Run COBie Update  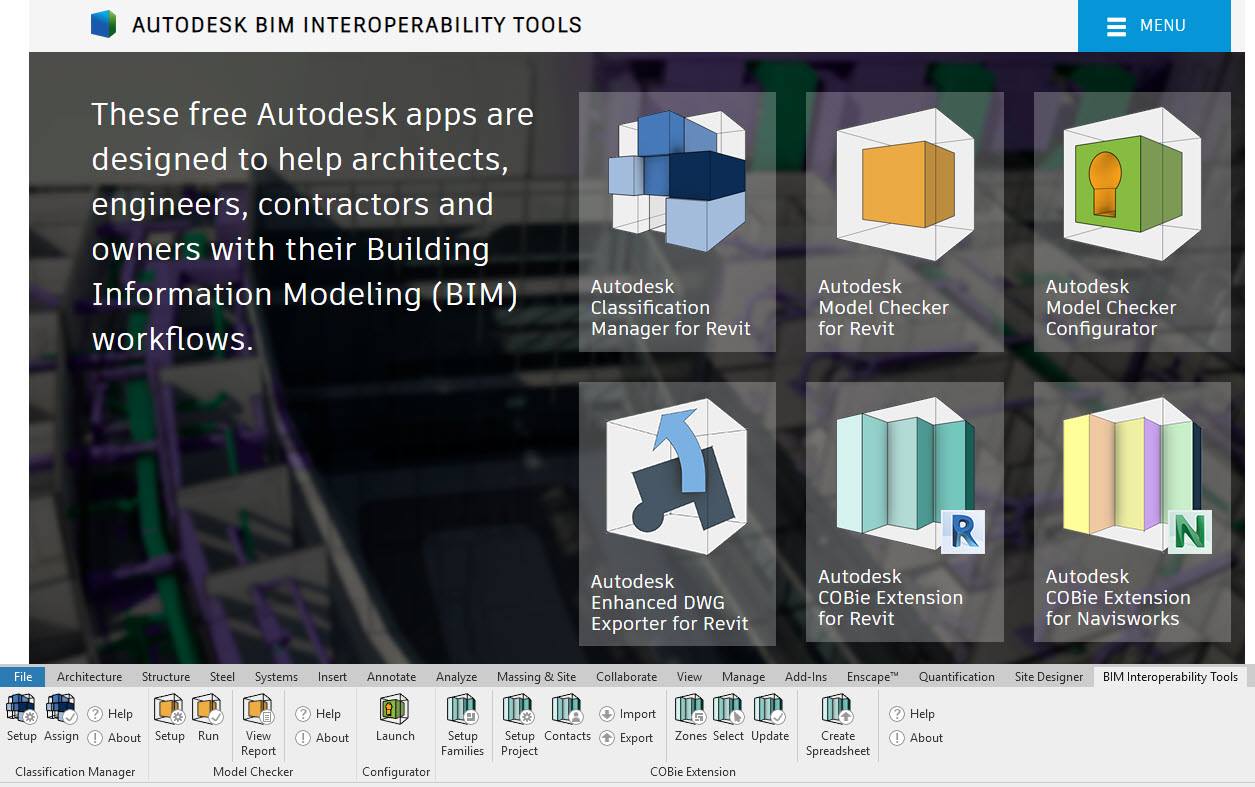click(x=770, y=719)
